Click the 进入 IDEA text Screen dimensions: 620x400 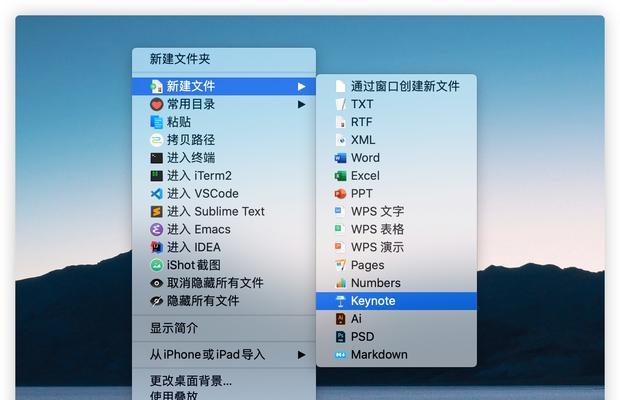(194, 247)
